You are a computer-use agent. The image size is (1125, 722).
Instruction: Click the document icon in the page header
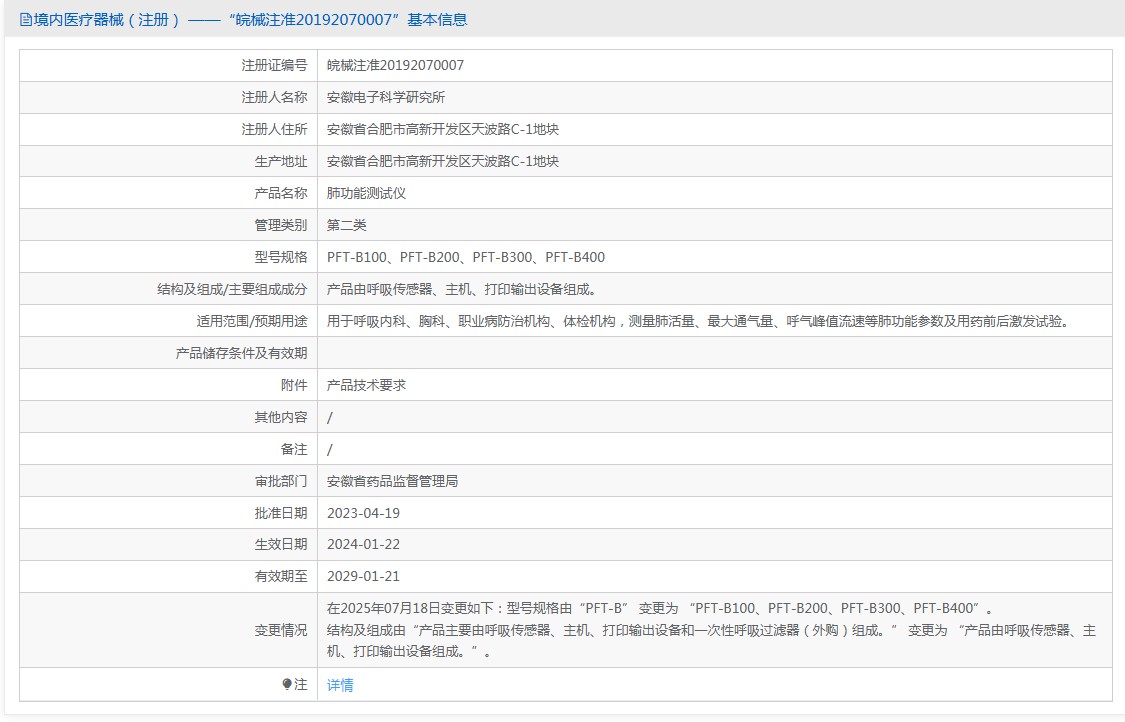(26, 19)
